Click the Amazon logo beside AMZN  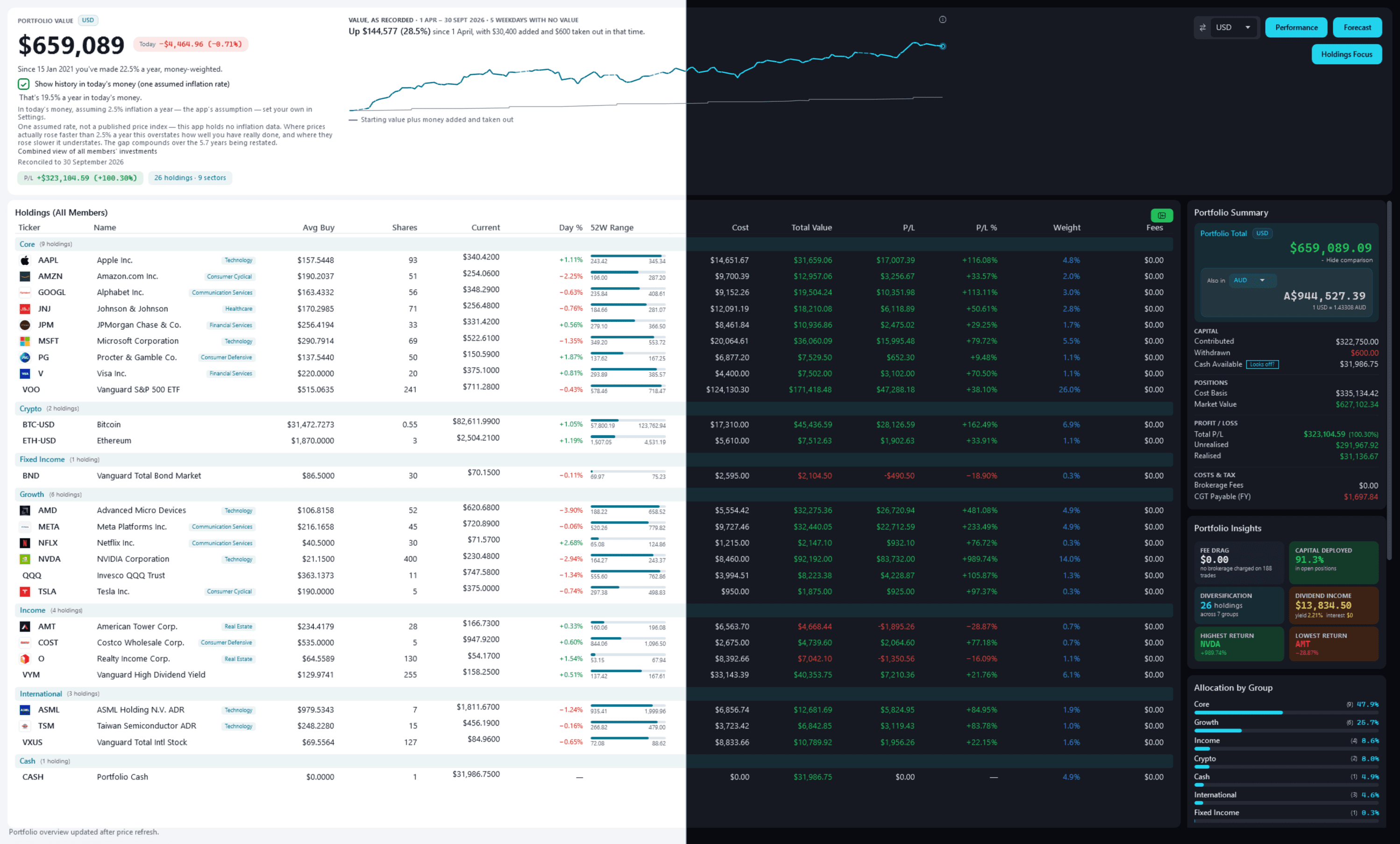point(25,276)
